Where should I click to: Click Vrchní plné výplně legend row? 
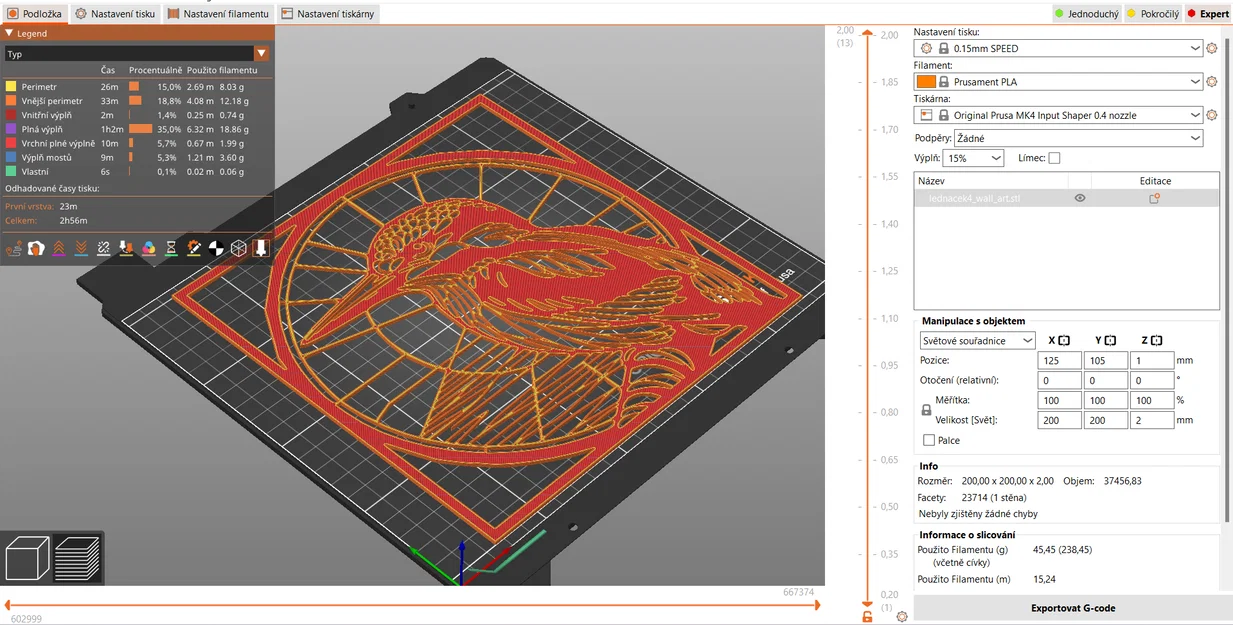(x=137, y=143)
